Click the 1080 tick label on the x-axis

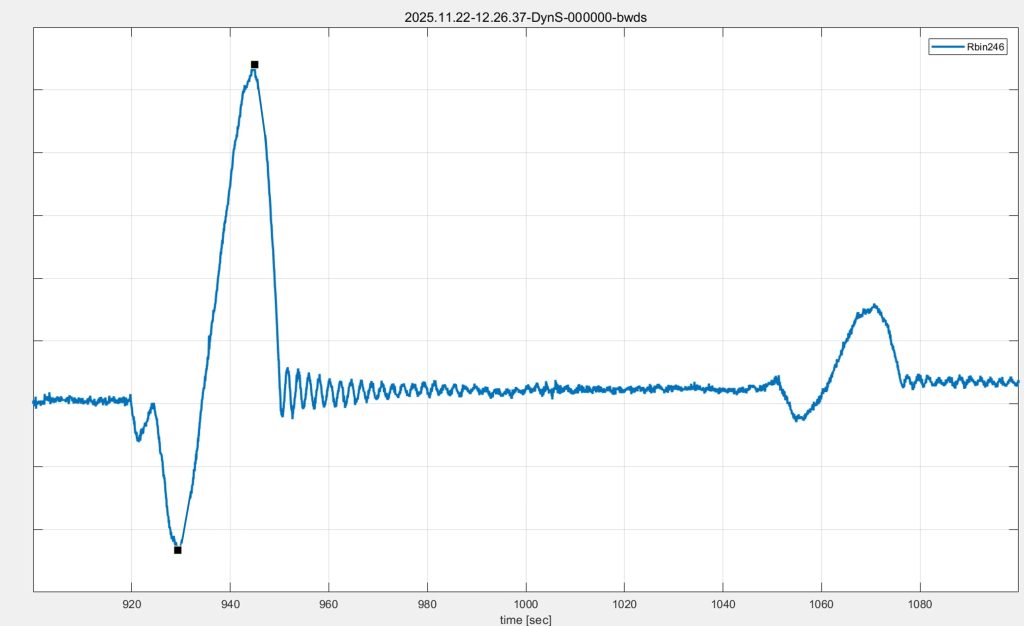click(x=920, y=604)
